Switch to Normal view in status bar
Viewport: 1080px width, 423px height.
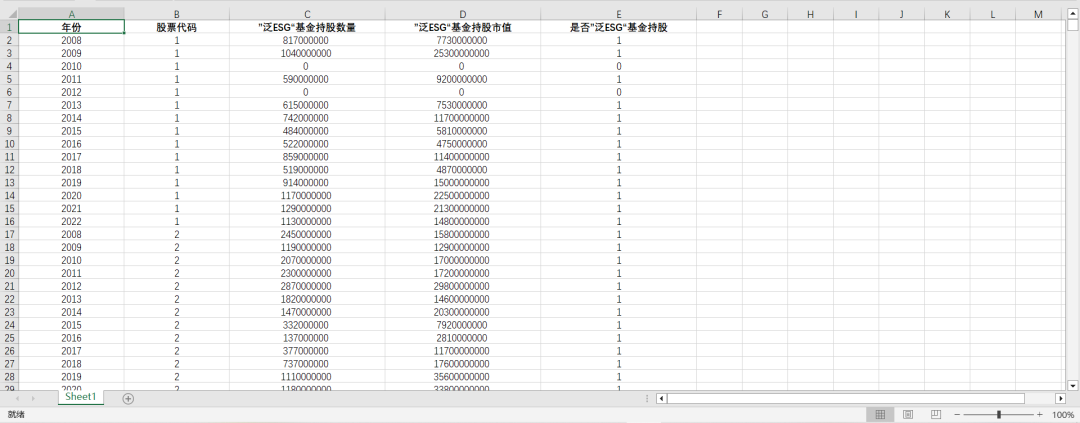pos(880,414)
